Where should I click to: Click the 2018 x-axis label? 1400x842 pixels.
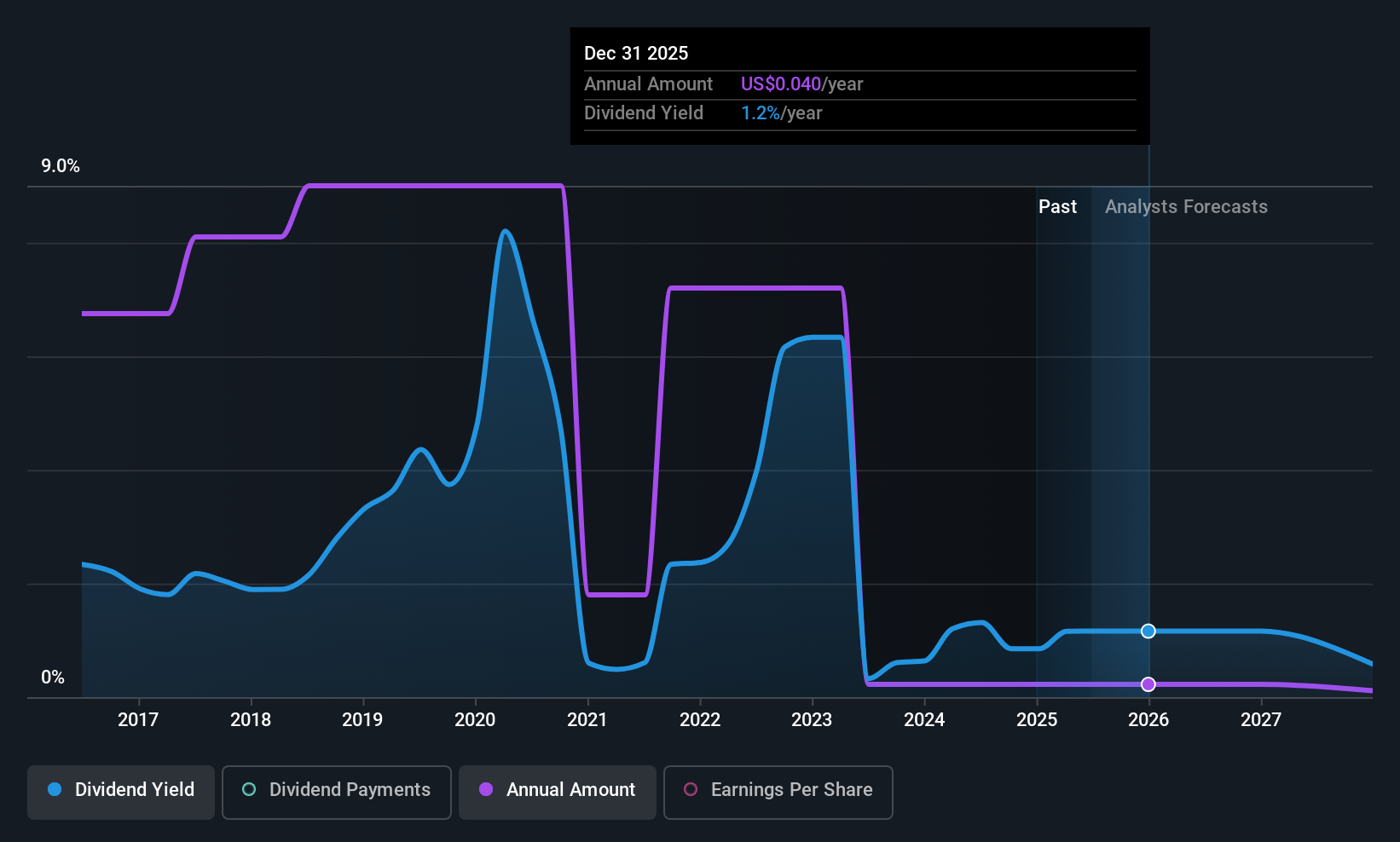251,720
